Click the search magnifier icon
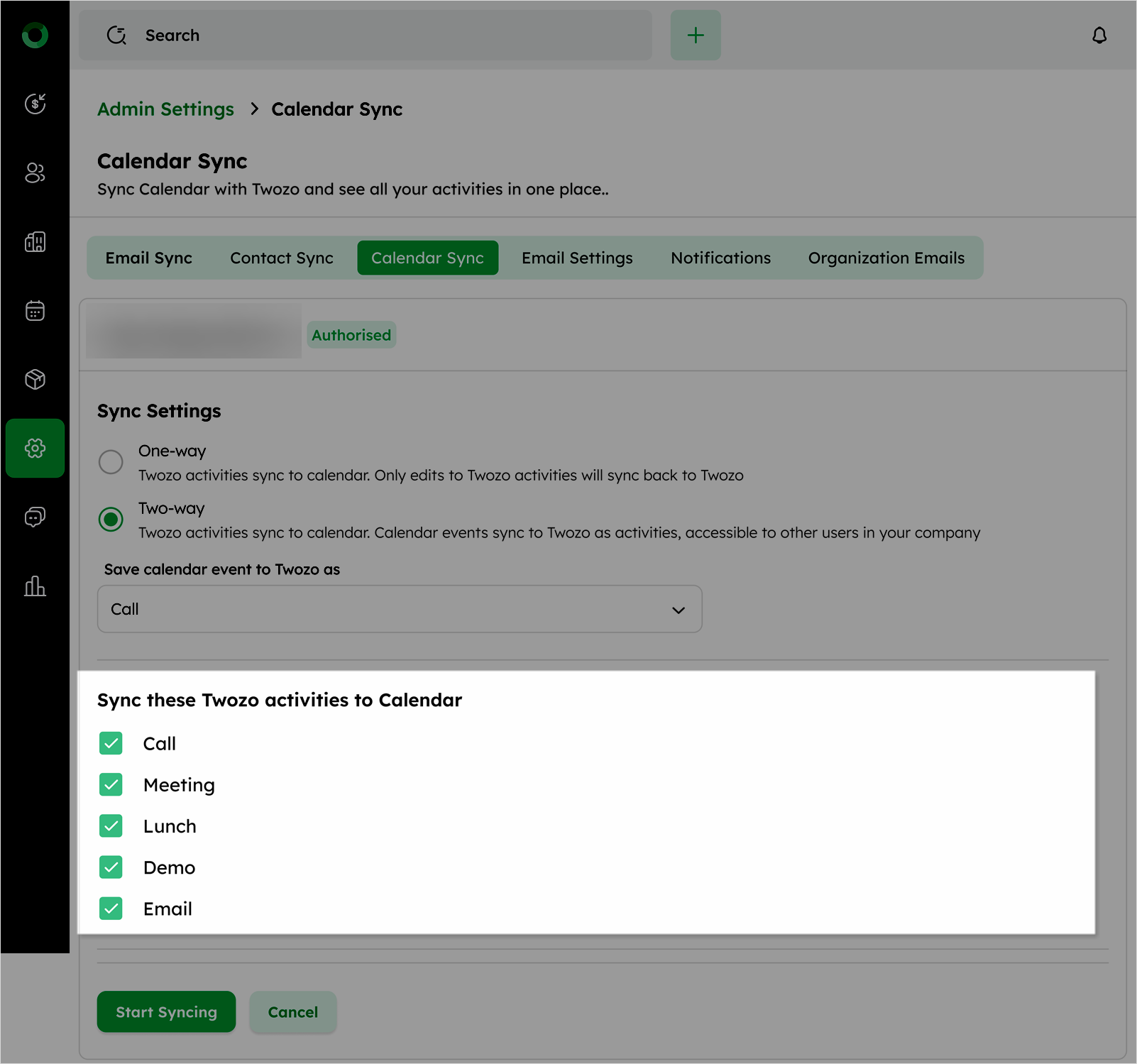The width and height of the screenshot is (1137, 1064). pyautogui.click(x=116, y=35)
